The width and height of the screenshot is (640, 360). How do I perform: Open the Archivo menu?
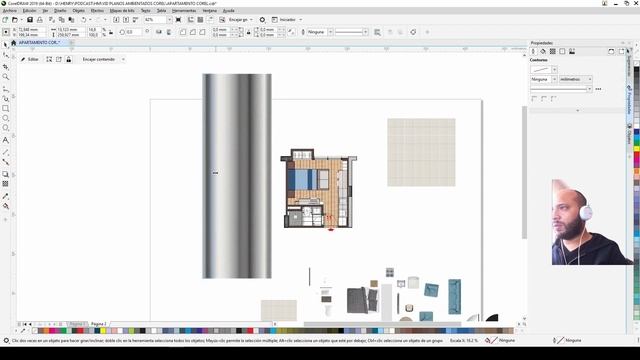[x=9, y=11]
